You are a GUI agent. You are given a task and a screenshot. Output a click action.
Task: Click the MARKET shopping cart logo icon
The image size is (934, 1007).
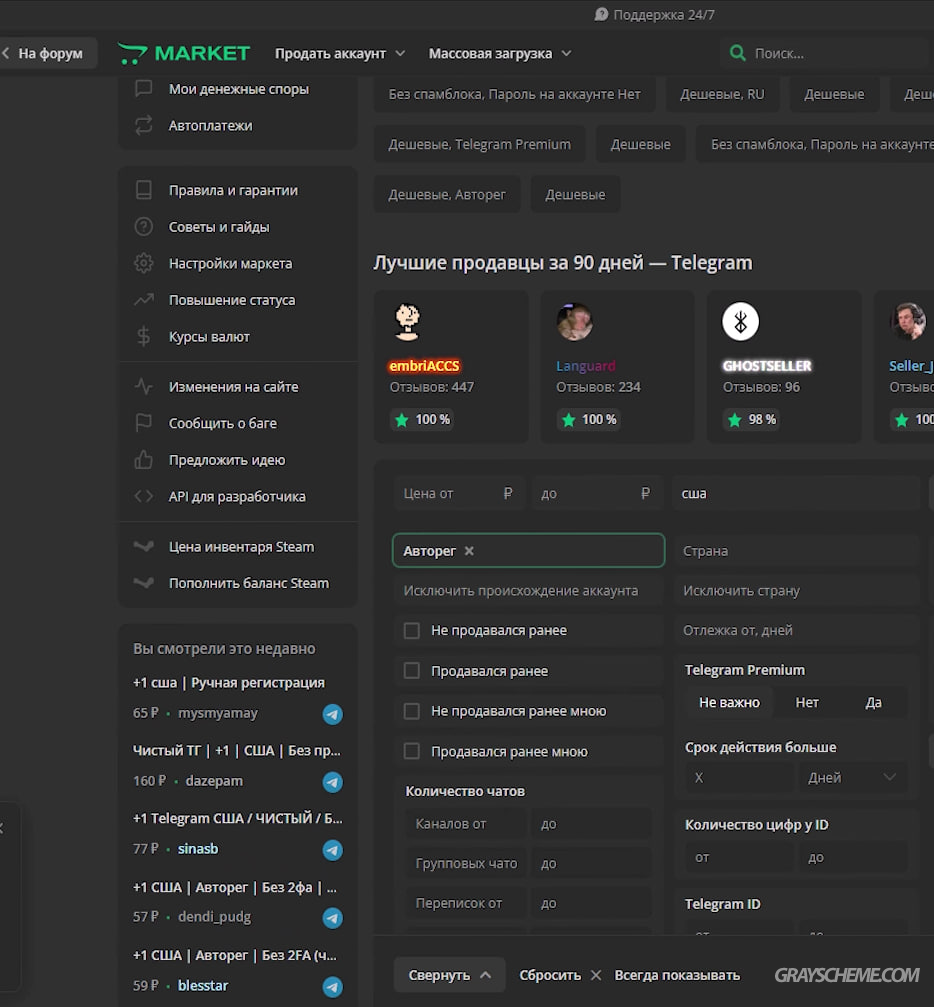pyautogui.click(x=132, y=53)
